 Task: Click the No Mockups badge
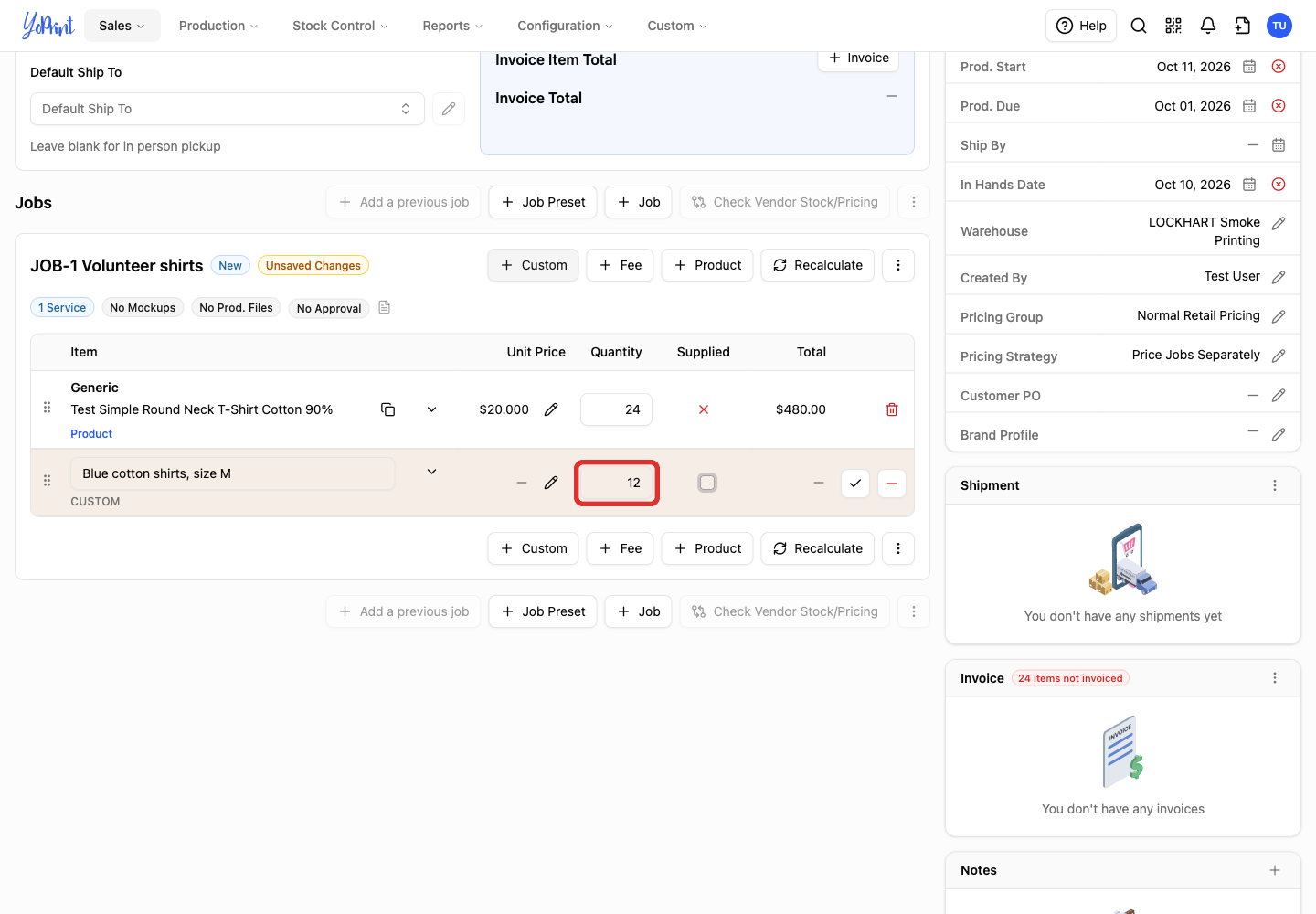pyautogui.click(x=143, y=308)
